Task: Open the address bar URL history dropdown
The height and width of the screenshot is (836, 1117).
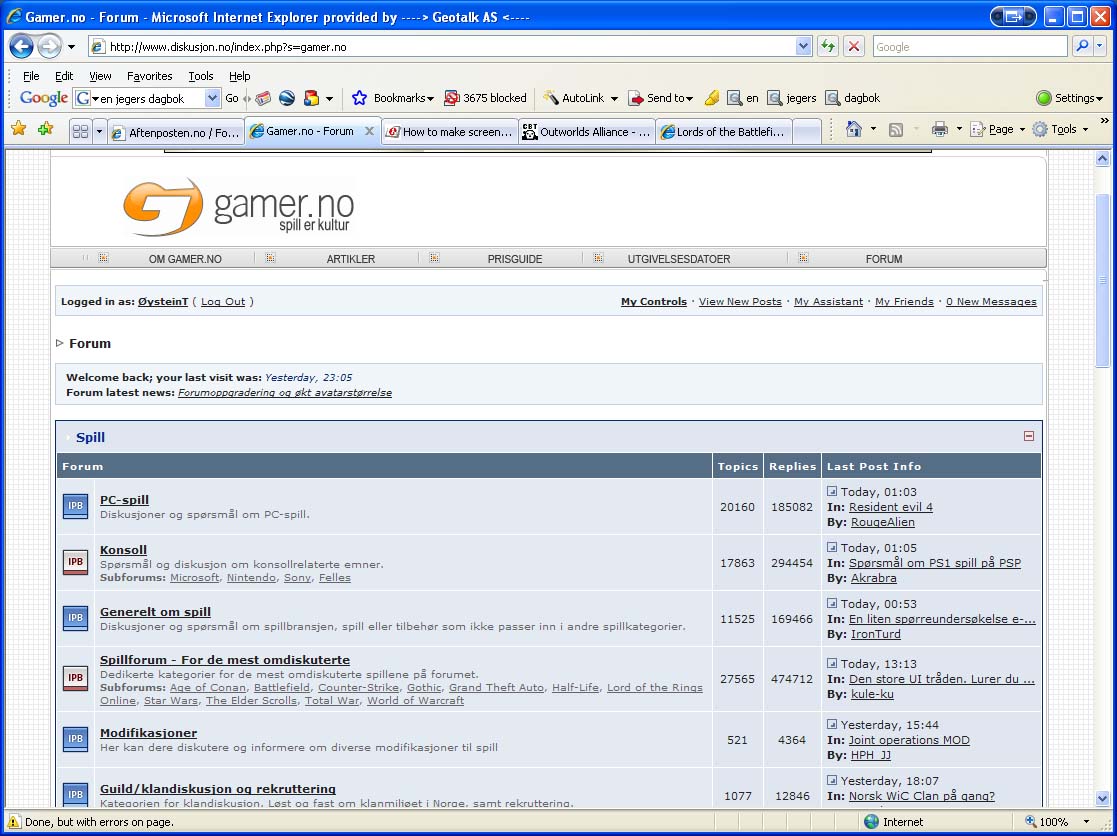Action: [804, 46]
